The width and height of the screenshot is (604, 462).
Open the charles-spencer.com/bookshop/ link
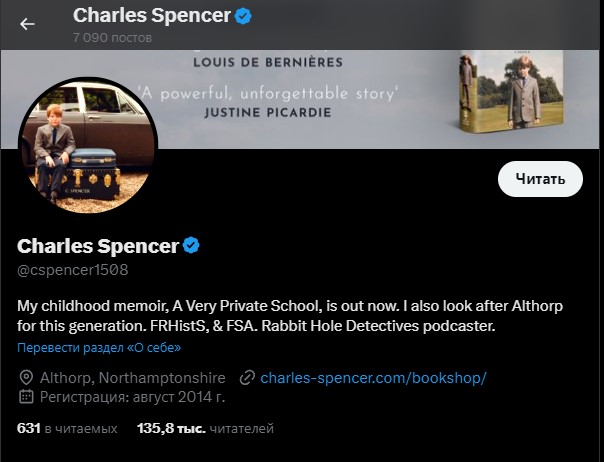click(372, 378)
